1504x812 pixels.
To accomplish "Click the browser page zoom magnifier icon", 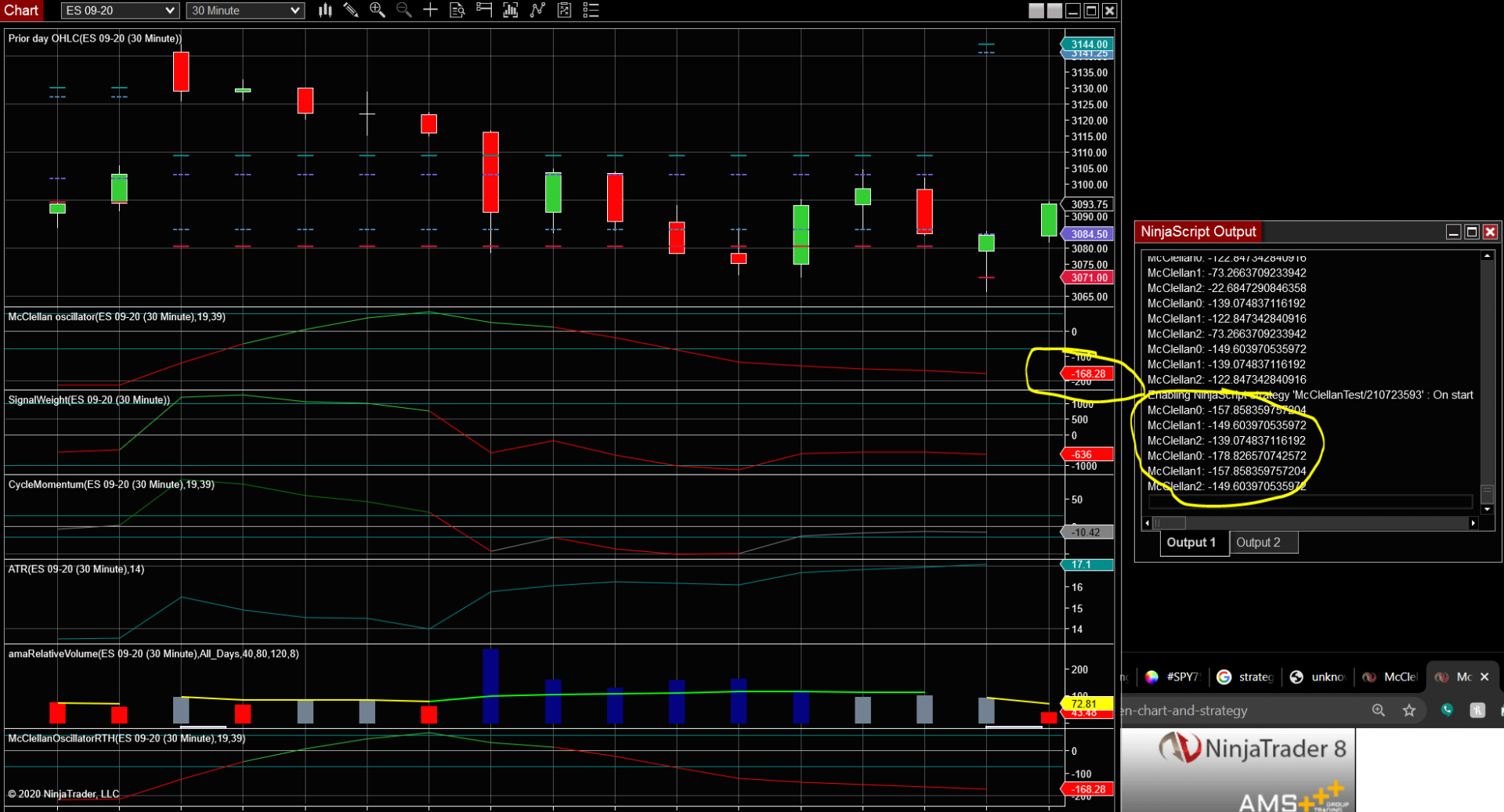I will (x=1379, y=710).
